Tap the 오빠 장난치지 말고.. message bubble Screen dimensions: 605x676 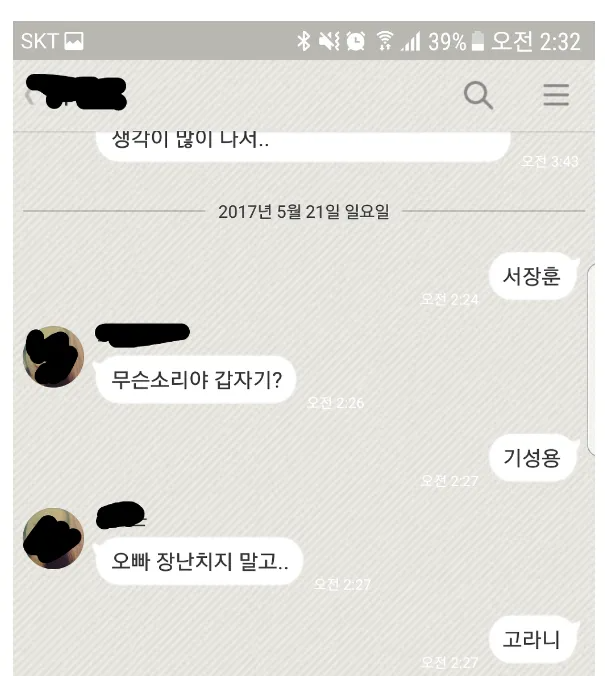coord(199,561)
